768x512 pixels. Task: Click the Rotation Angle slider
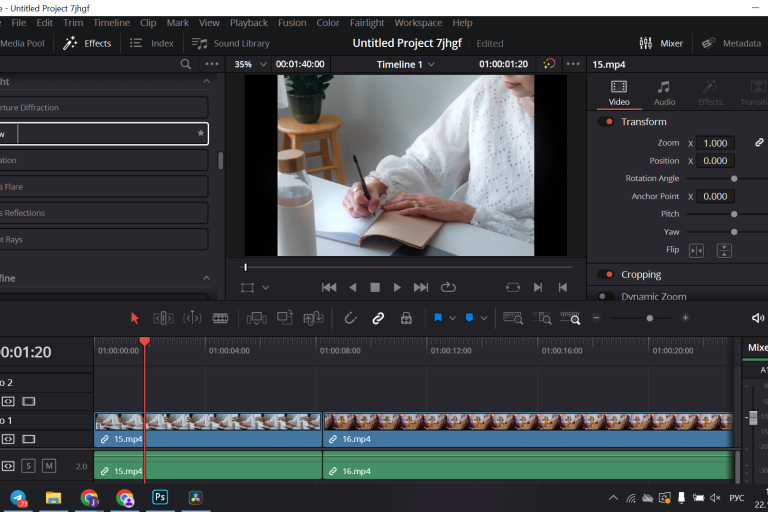734,178
